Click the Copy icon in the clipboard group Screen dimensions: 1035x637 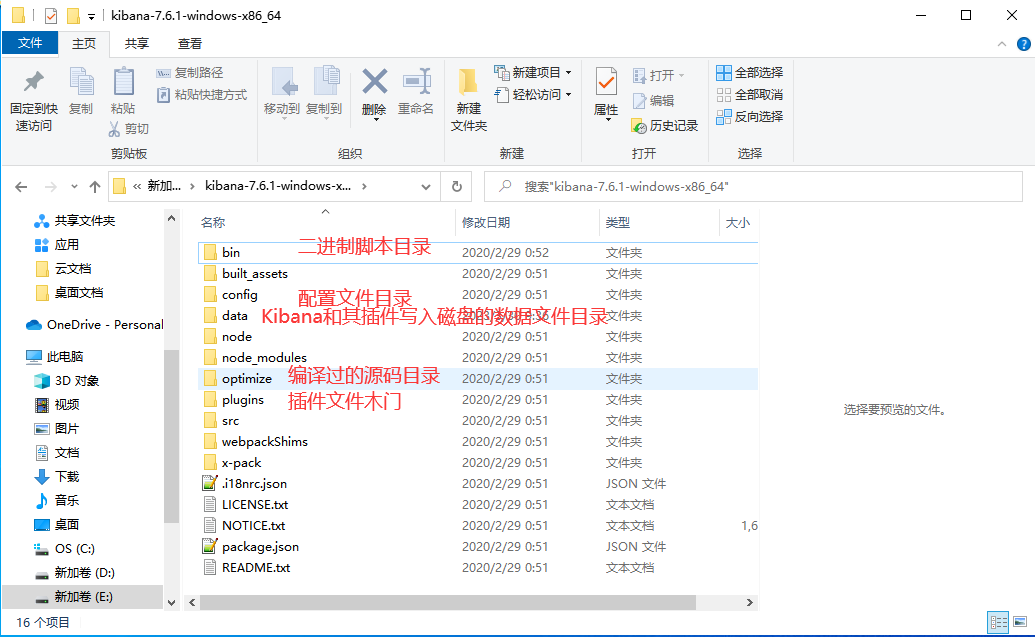pyautogui.click(x=81, y=82)
